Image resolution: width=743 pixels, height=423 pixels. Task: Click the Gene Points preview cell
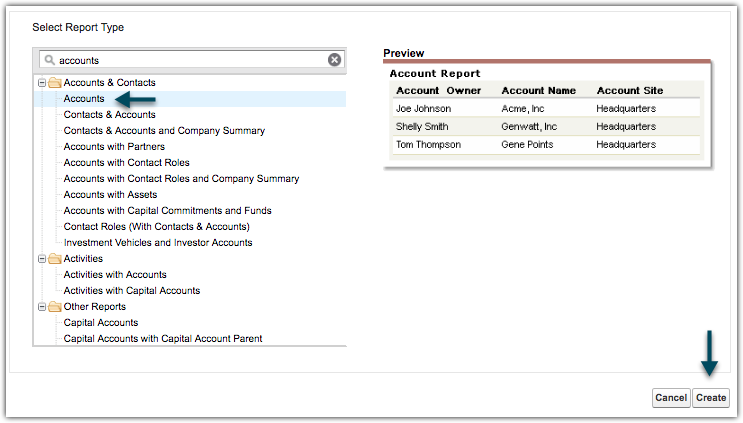(x=527, y=144)
